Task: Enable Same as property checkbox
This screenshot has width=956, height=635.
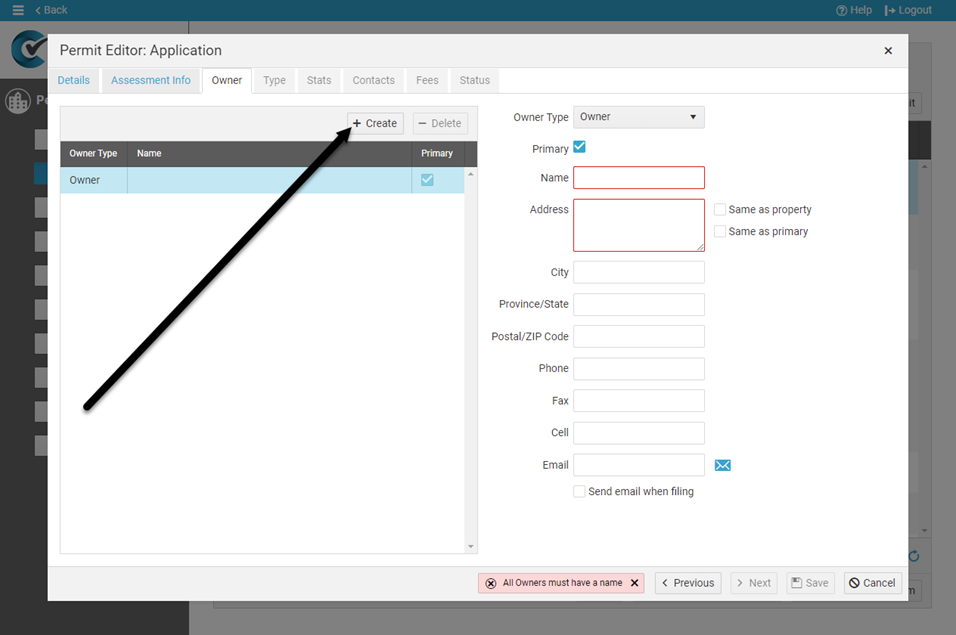Action: click(x=720, y=210)
